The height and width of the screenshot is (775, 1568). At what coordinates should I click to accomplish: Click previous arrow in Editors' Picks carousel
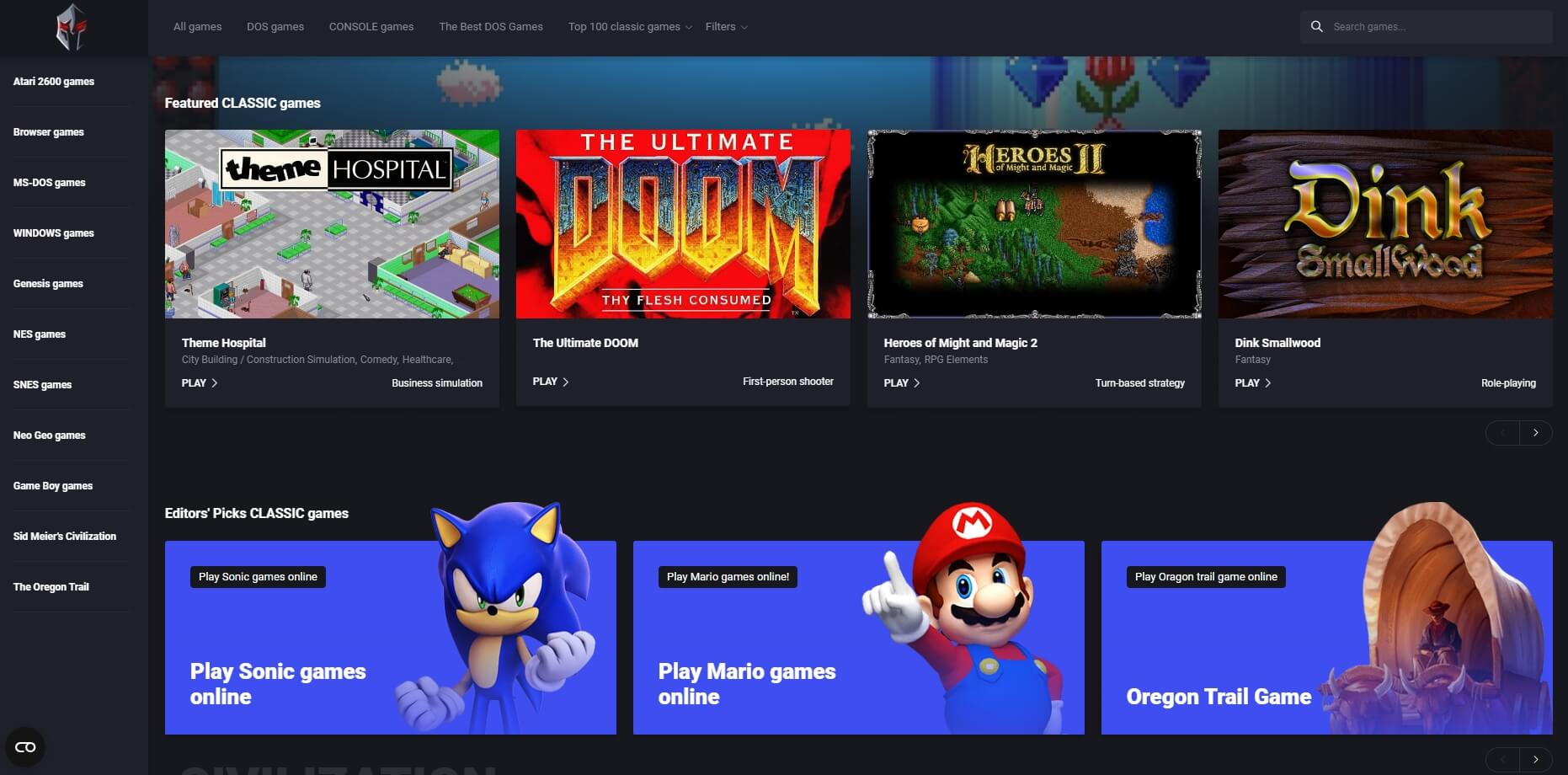click(x=1502, y=759)
